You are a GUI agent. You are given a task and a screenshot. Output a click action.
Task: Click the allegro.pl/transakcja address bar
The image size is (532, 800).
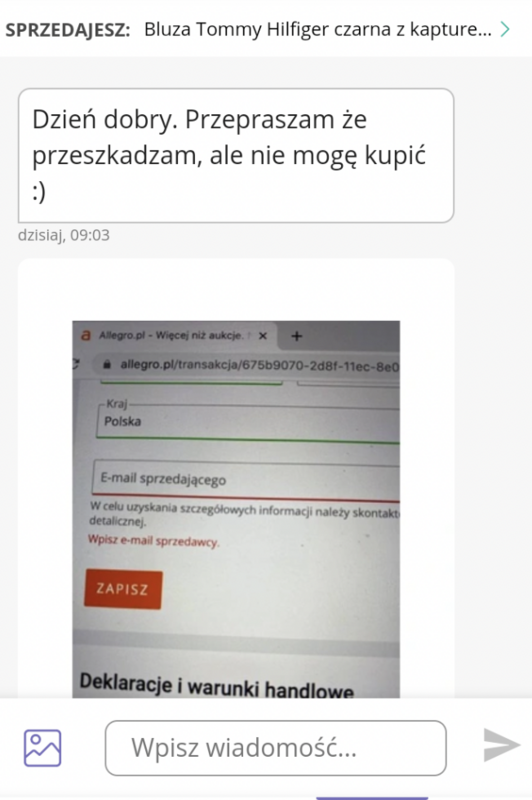246,365
